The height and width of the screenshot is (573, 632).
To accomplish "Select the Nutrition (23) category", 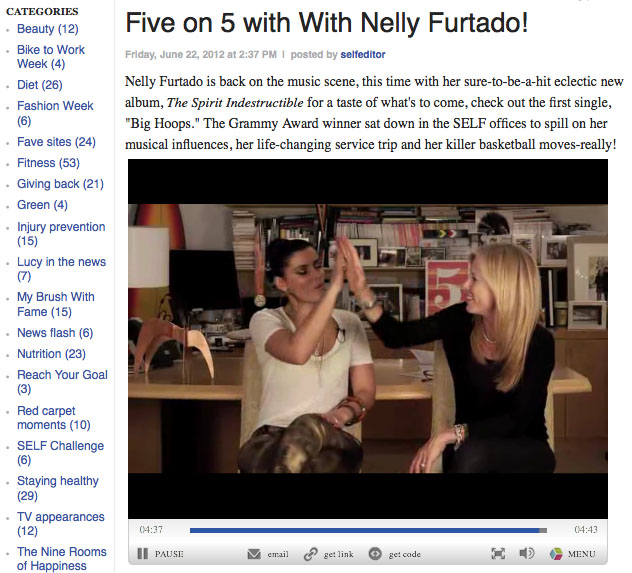I will (51, 354).
